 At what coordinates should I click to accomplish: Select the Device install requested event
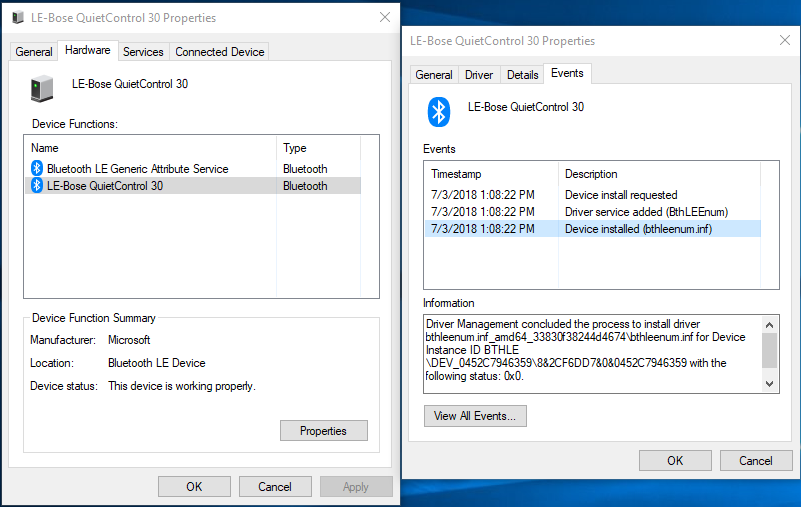(593, 195)
